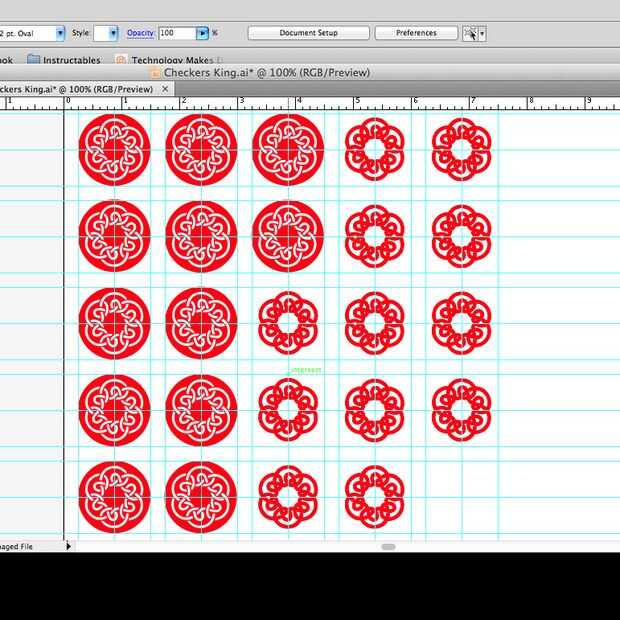The height and width of the screenshot is (620, 620).
Task: Click the Opacity value field showing 100
Action: coord(177,33)
